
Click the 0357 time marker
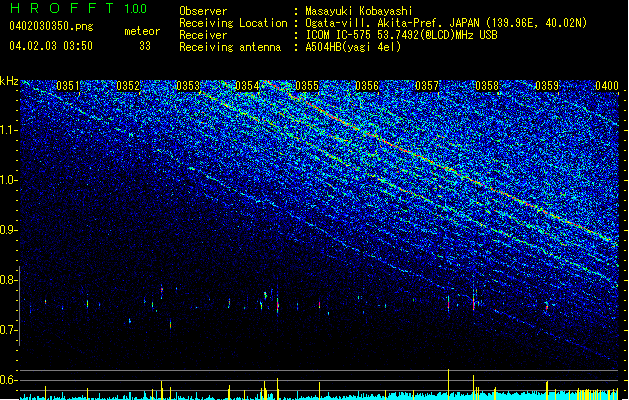click(x=427, y=86)
